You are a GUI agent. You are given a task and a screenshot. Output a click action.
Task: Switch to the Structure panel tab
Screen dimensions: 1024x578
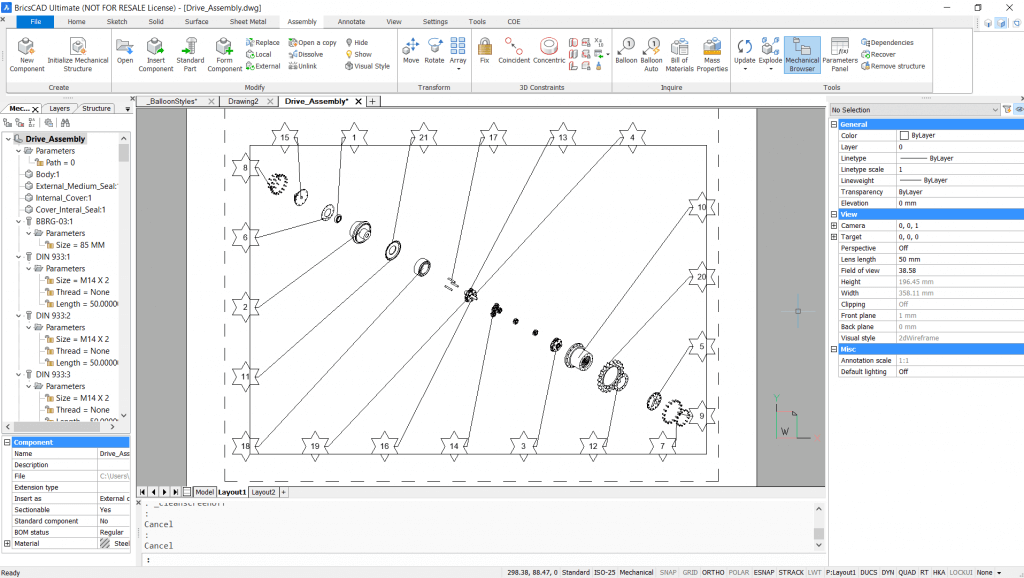(x=96, y=108)
